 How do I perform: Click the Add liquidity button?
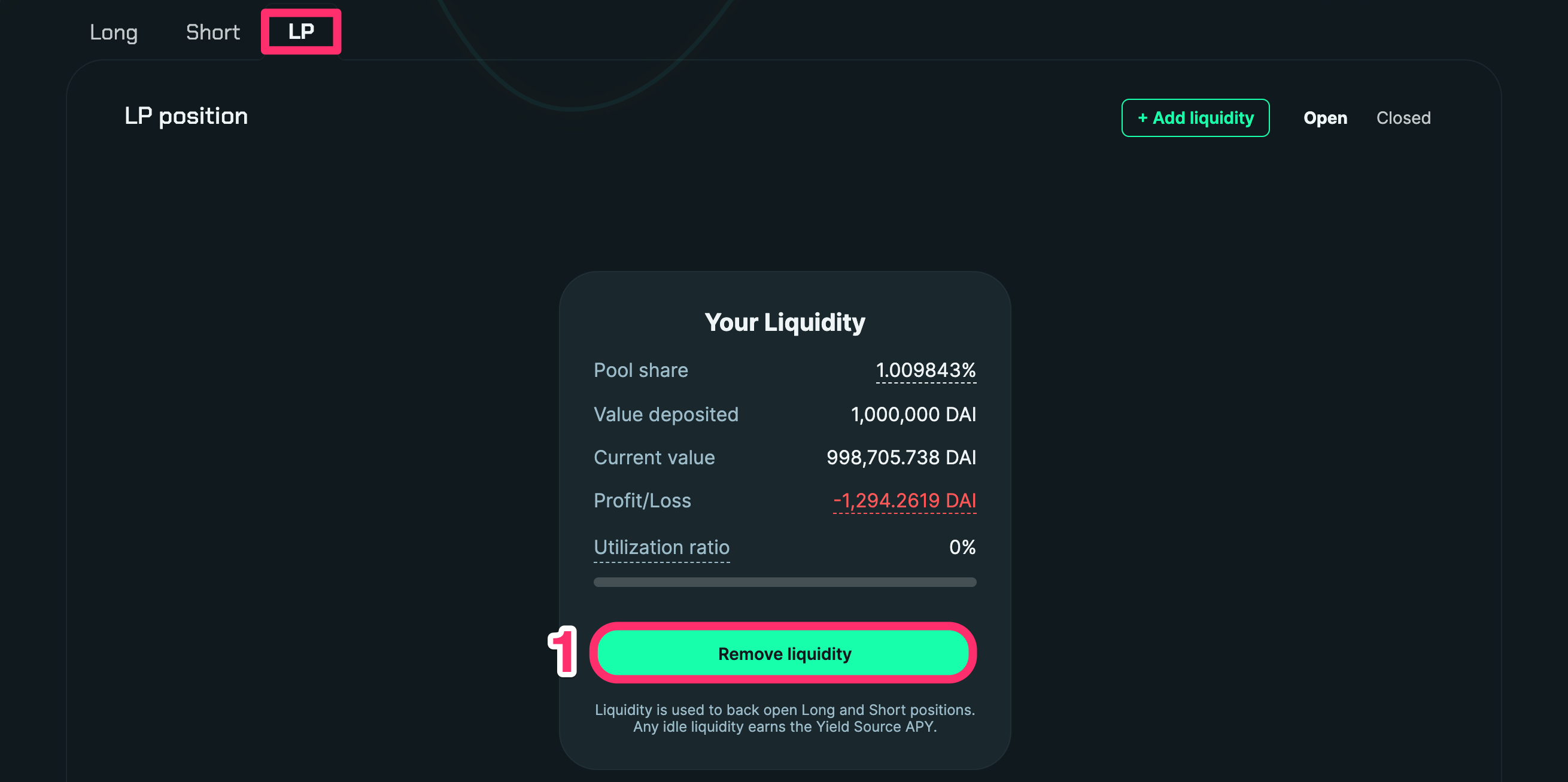point(1195,118)
